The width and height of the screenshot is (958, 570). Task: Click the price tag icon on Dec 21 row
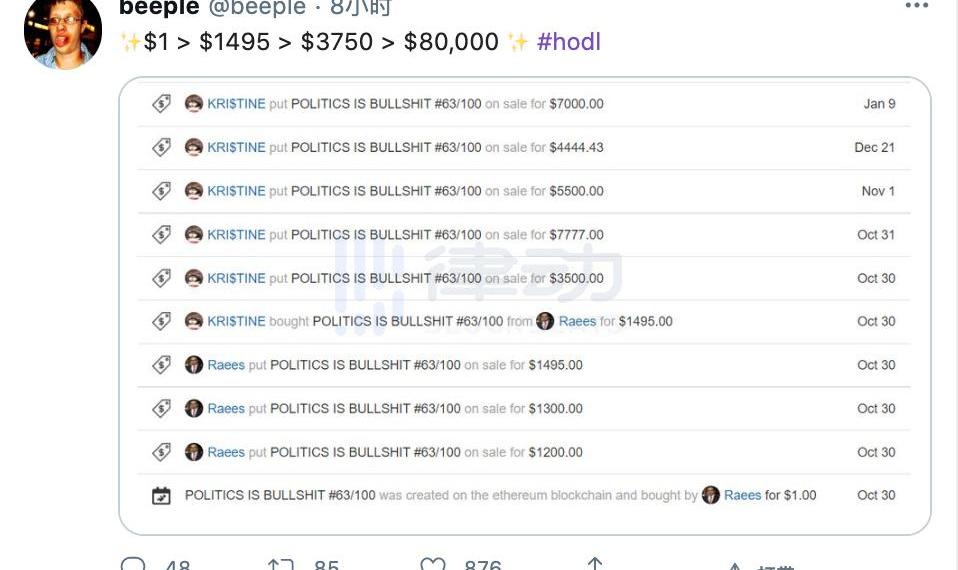click(161, 147)
